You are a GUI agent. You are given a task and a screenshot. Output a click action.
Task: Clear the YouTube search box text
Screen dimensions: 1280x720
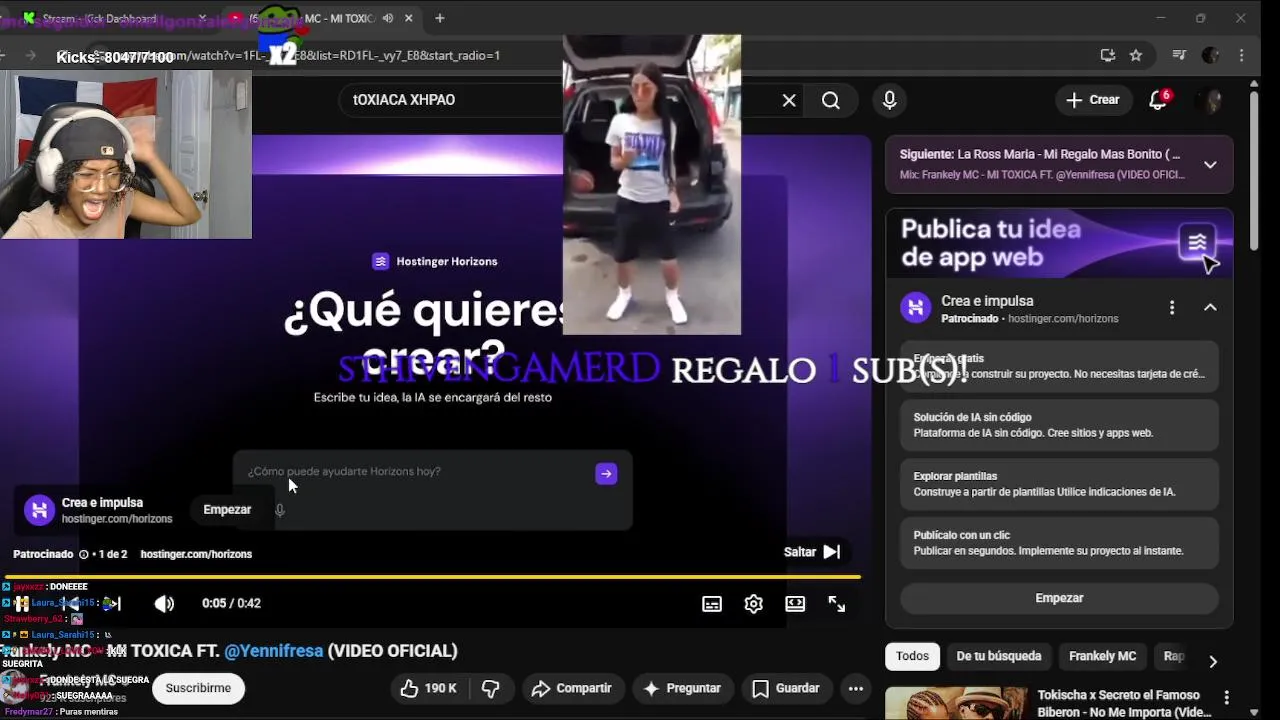(789, 100)
